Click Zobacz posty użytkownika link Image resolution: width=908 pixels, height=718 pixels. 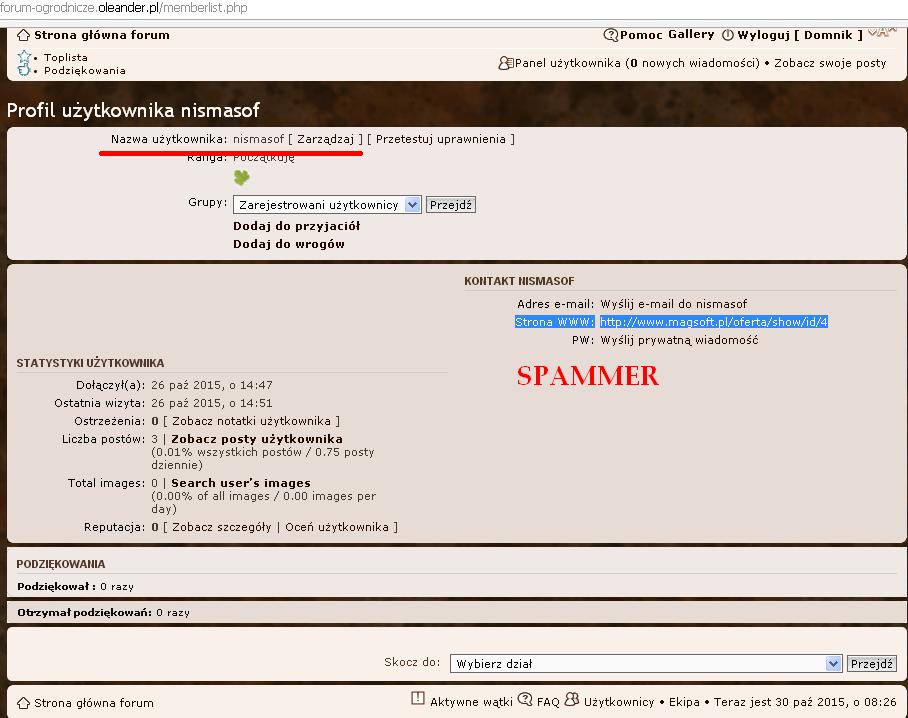coord(257,439)
